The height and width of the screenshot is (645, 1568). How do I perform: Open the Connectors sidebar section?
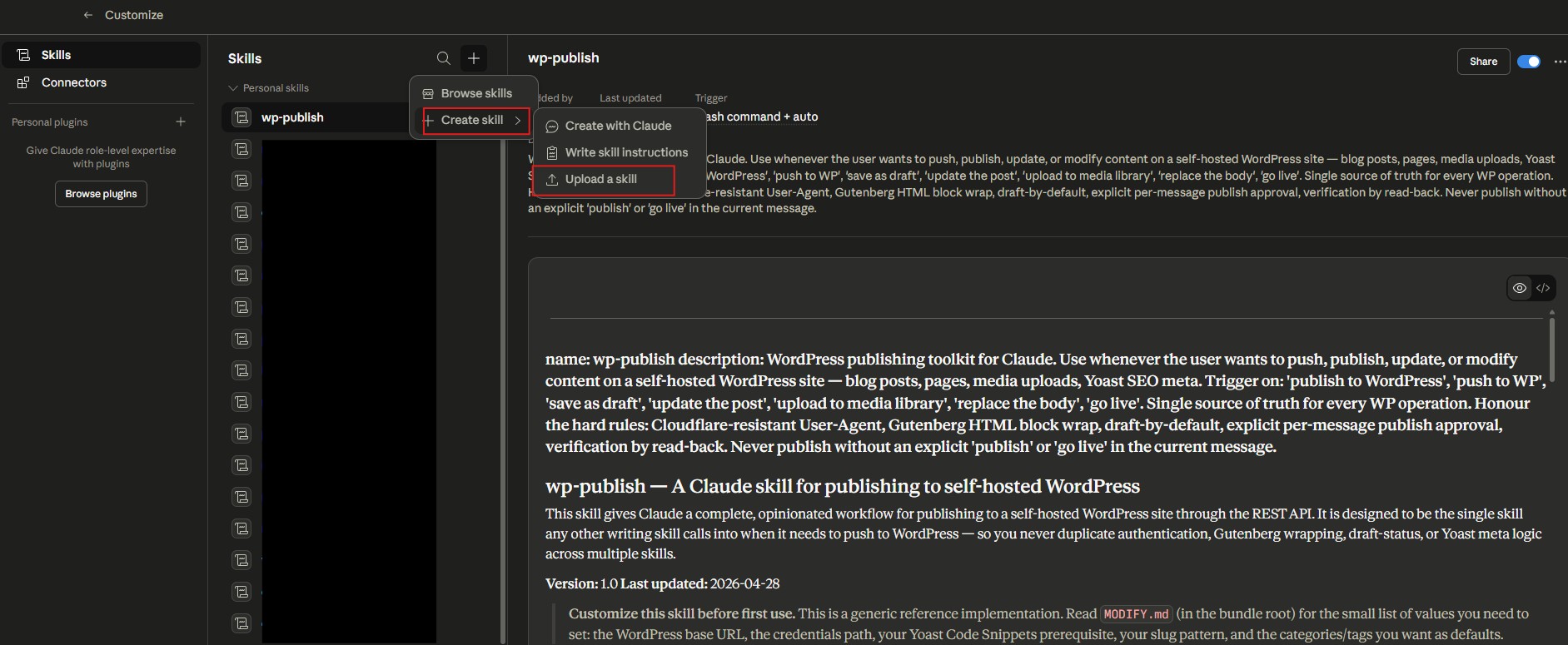click(101, 82)
